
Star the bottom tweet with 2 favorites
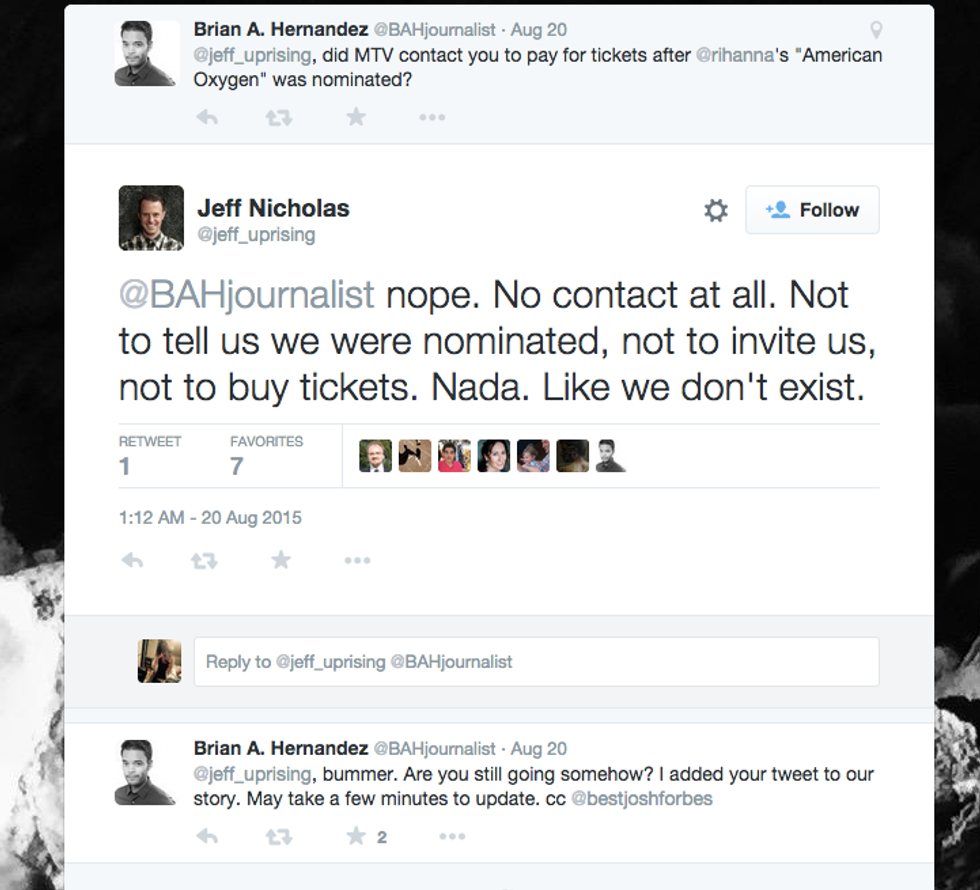(356, 836)
